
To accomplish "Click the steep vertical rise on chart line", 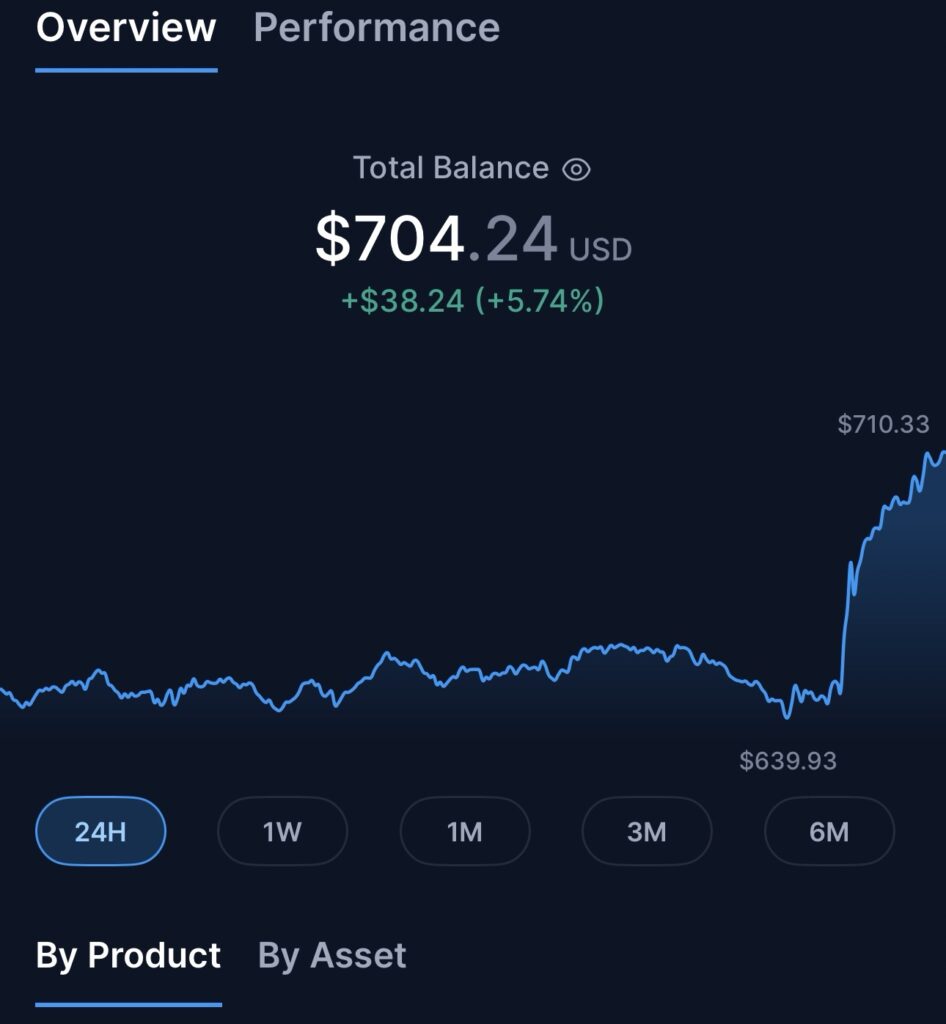I will coord(845,627).
